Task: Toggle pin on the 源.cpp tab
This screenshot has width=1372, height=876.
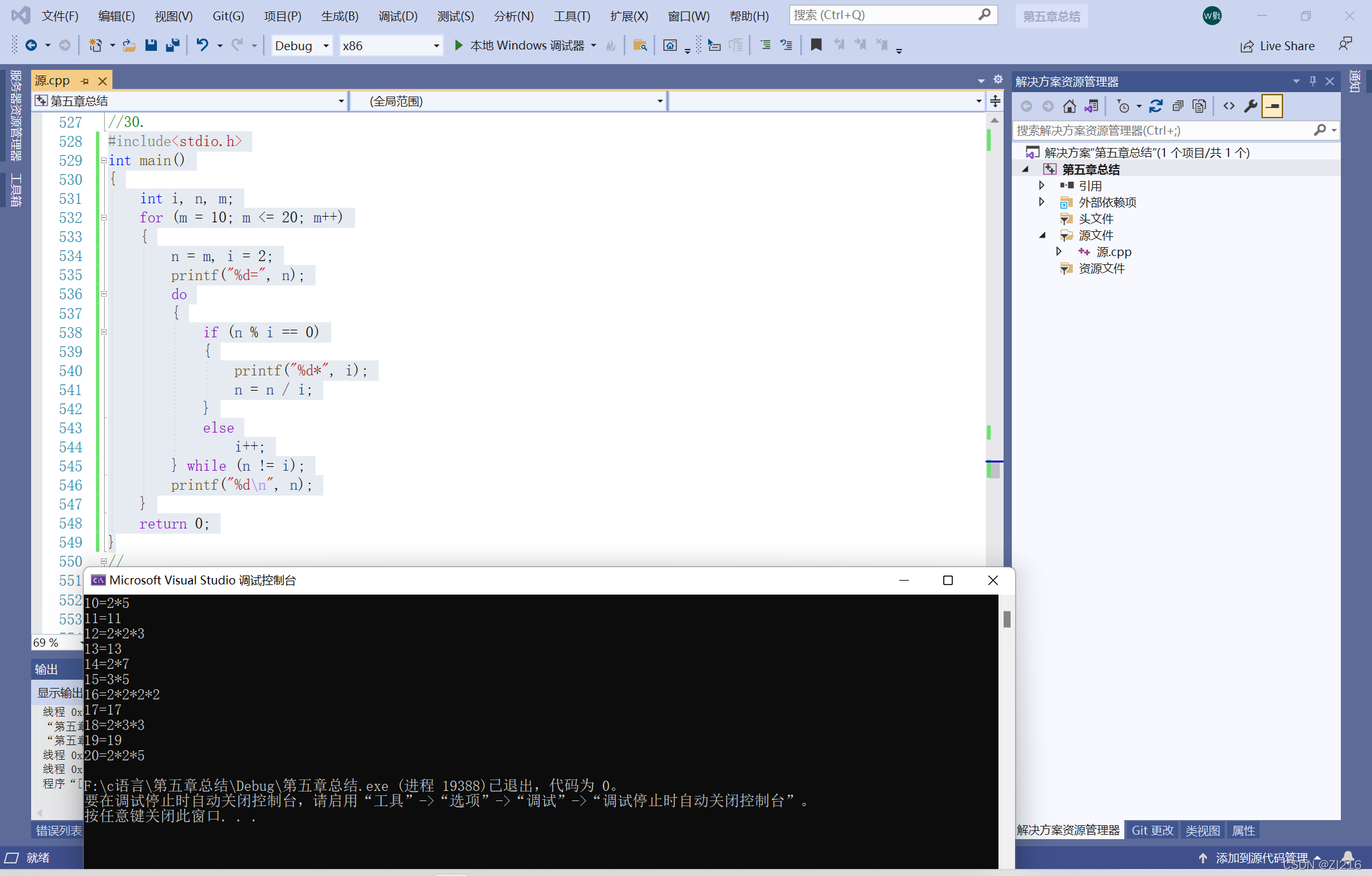Action: (84, 81)
